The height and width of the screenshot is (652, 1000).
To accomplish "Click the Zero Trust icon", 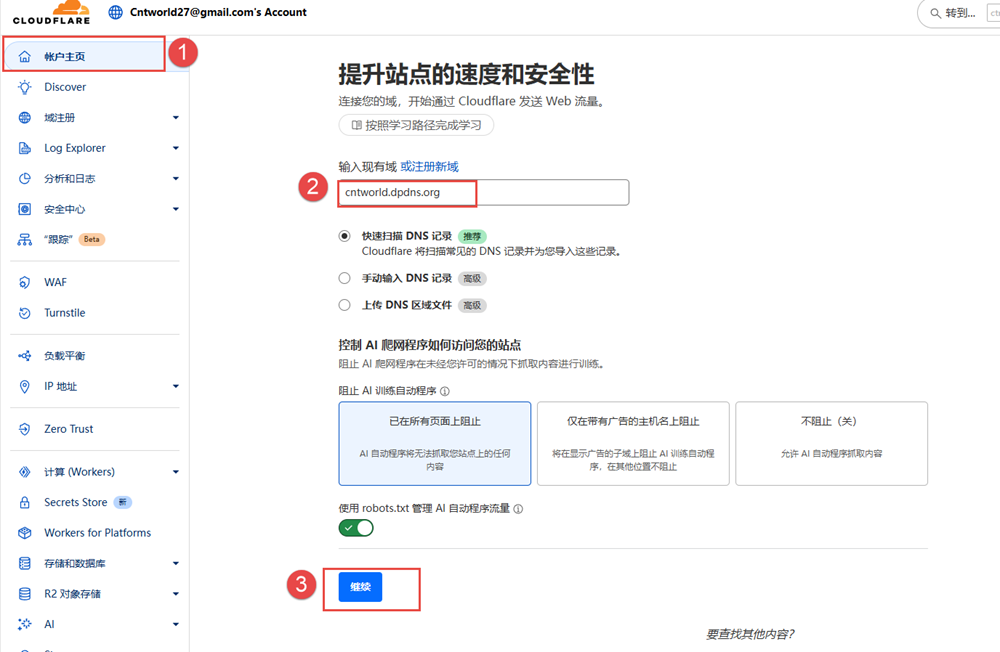I will (24, 429).
